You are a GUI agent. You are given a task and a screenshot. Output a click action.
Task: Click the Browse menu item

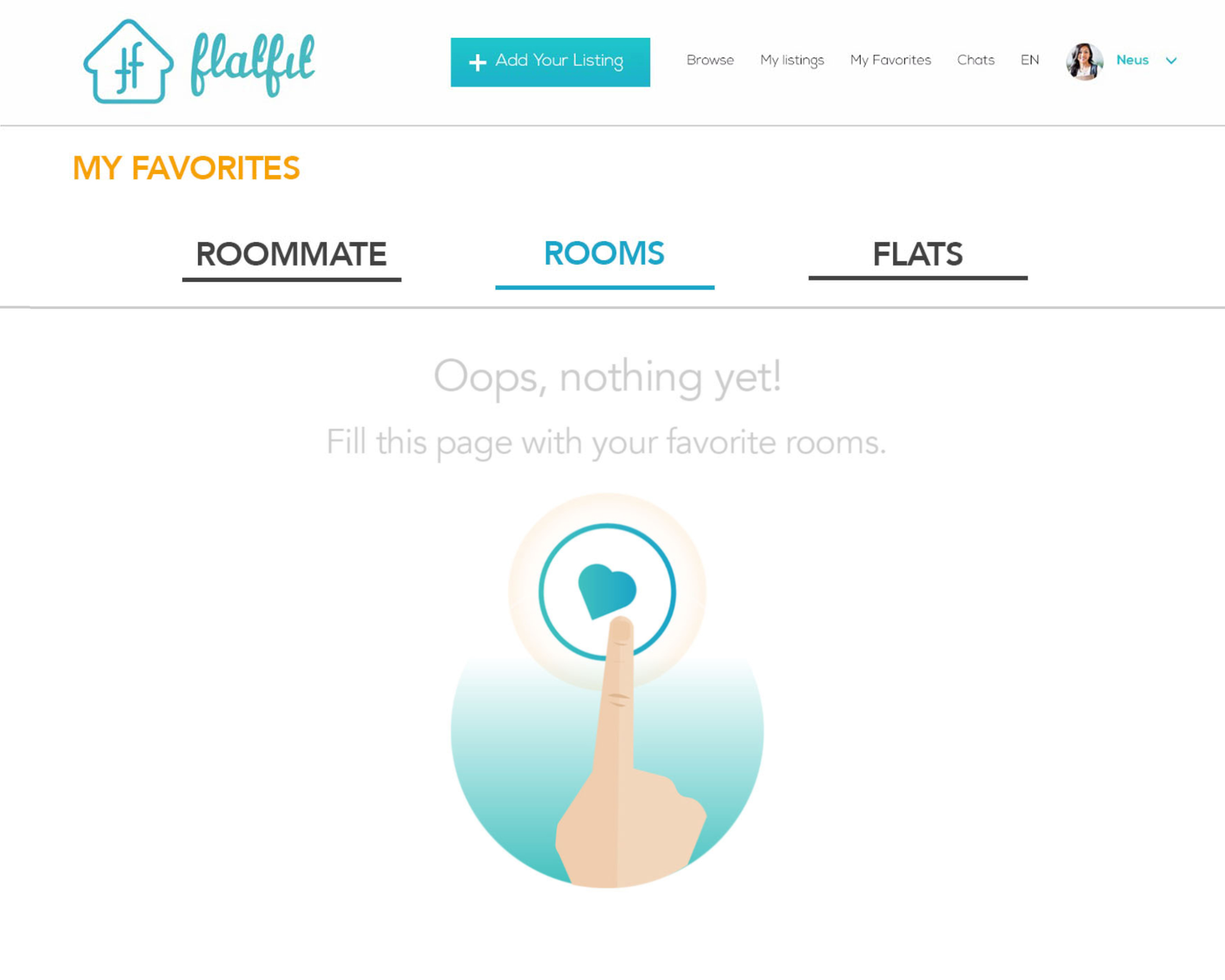click(710, 60)
